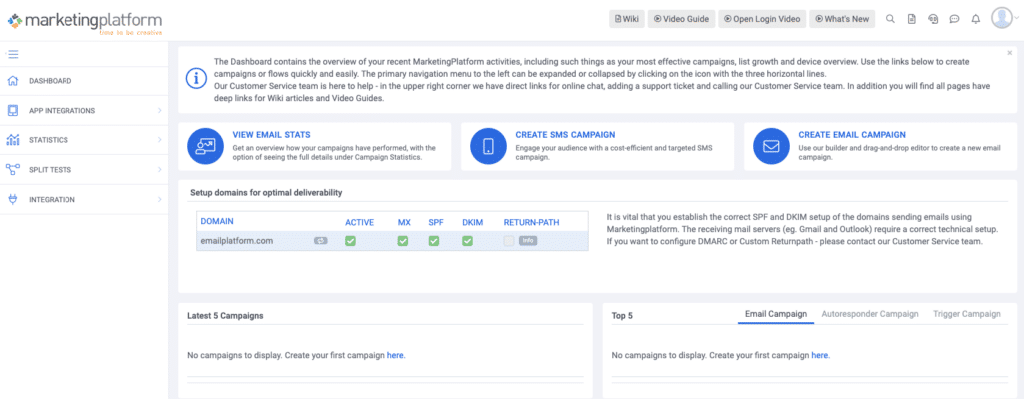
Task: Switch to the Autoresponder Campaign tab
Action: [x=870, y=314]
